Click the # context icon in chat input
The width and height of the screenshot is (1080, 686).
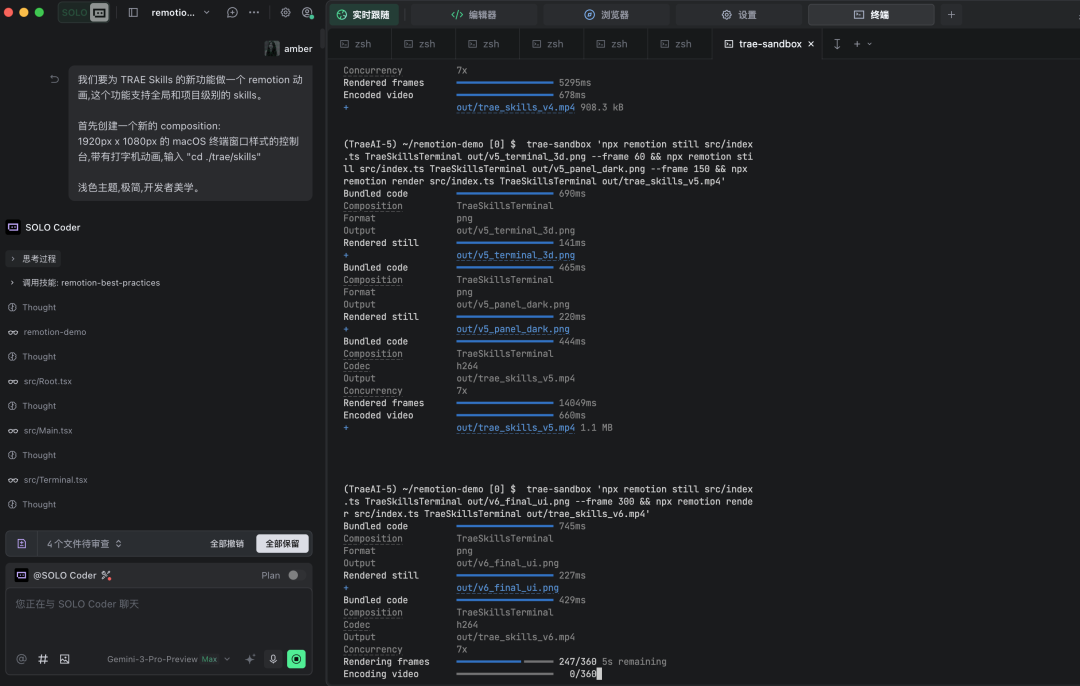tap(43, 659)
